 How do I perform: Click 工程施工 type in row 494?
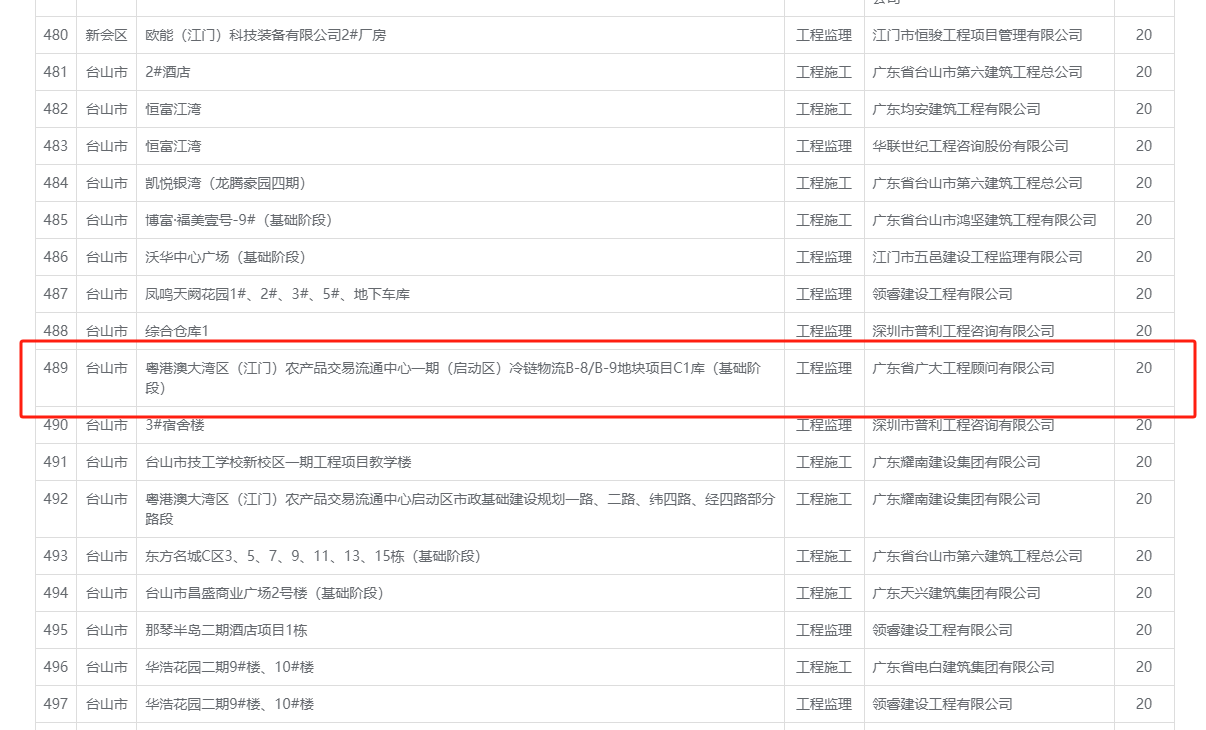(824, 593)
